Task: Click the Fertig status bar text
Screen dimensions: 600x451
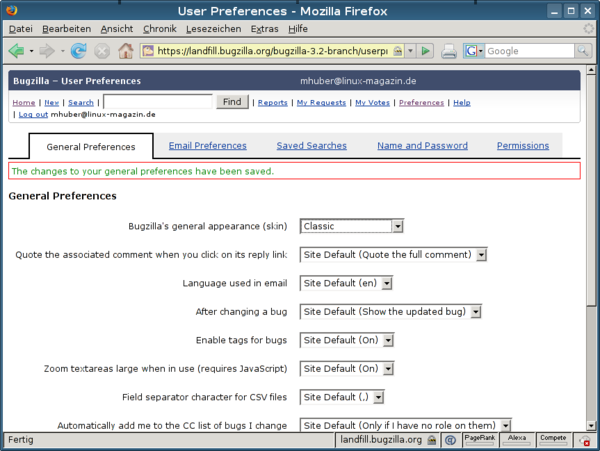Action: pyautogui.click(x=21, y=440)
